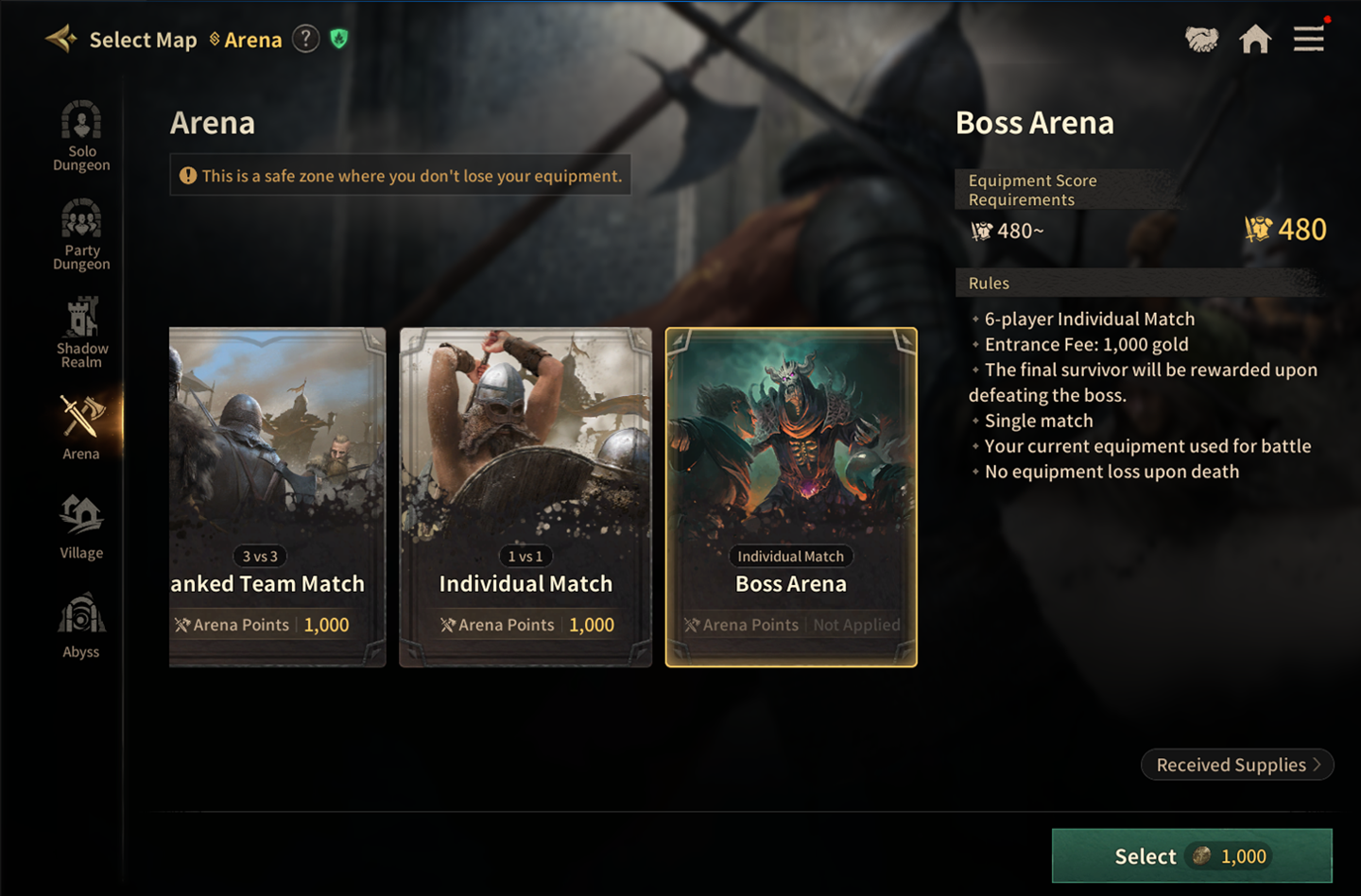
Task: Go to the home screen icon
Action: [x=1254, y=39]
